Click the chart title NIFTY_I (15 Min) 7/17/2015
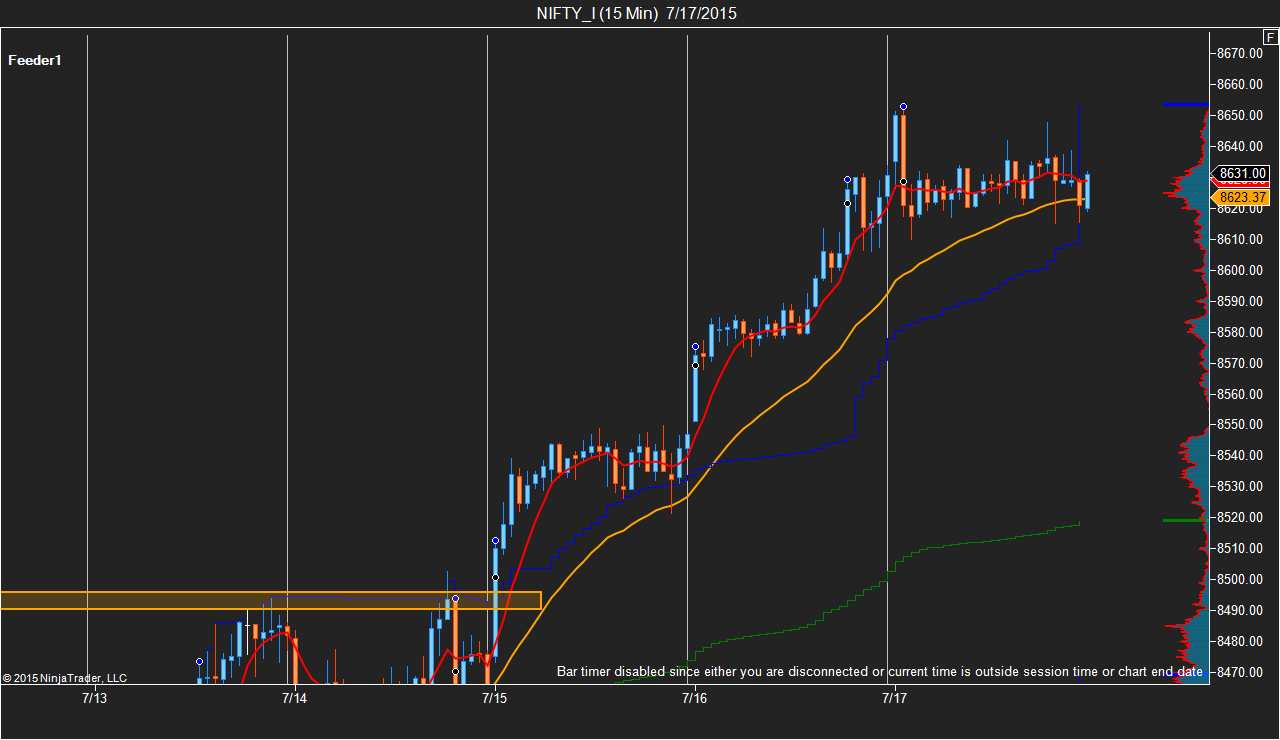This screenshot has height=740, width=1280. (x=638, y=13)
